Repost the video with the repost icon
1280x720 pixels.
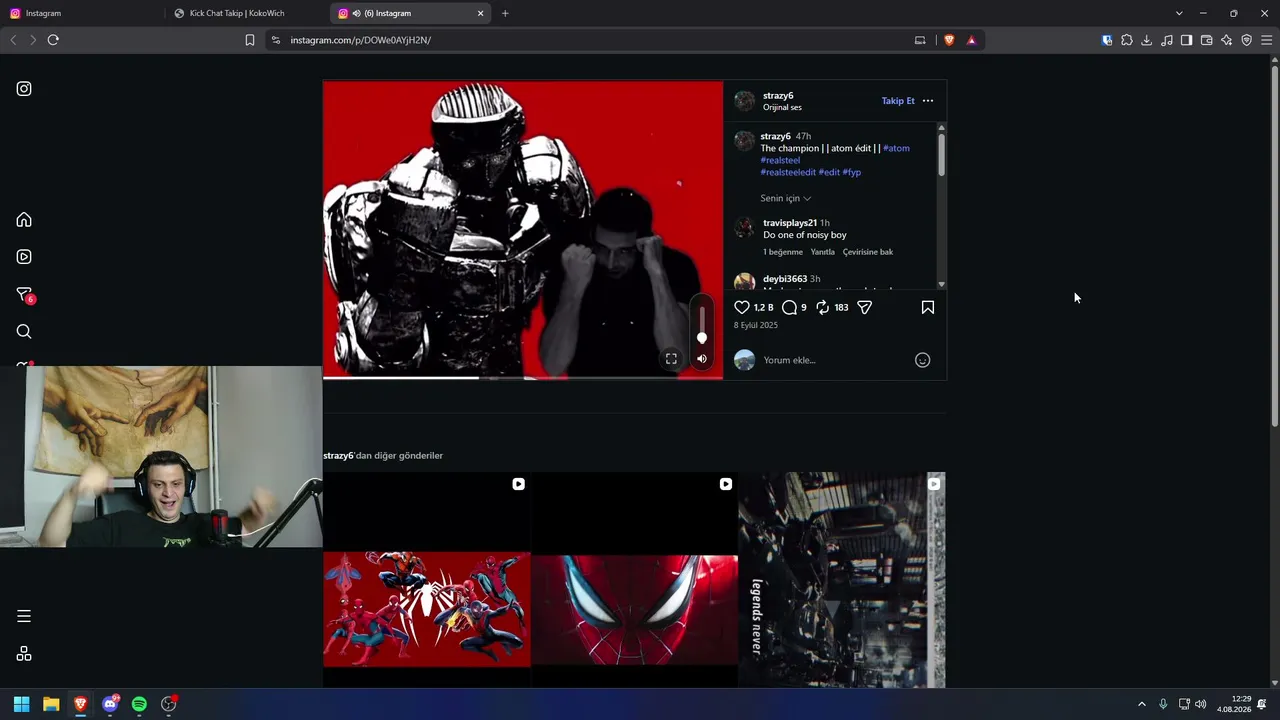[x=822, y=308]
